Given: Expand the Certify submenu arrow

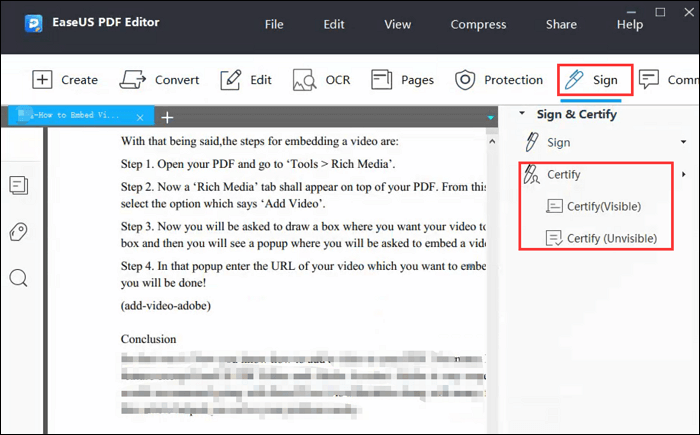Looking at the screenshot, I should [683, 174].
